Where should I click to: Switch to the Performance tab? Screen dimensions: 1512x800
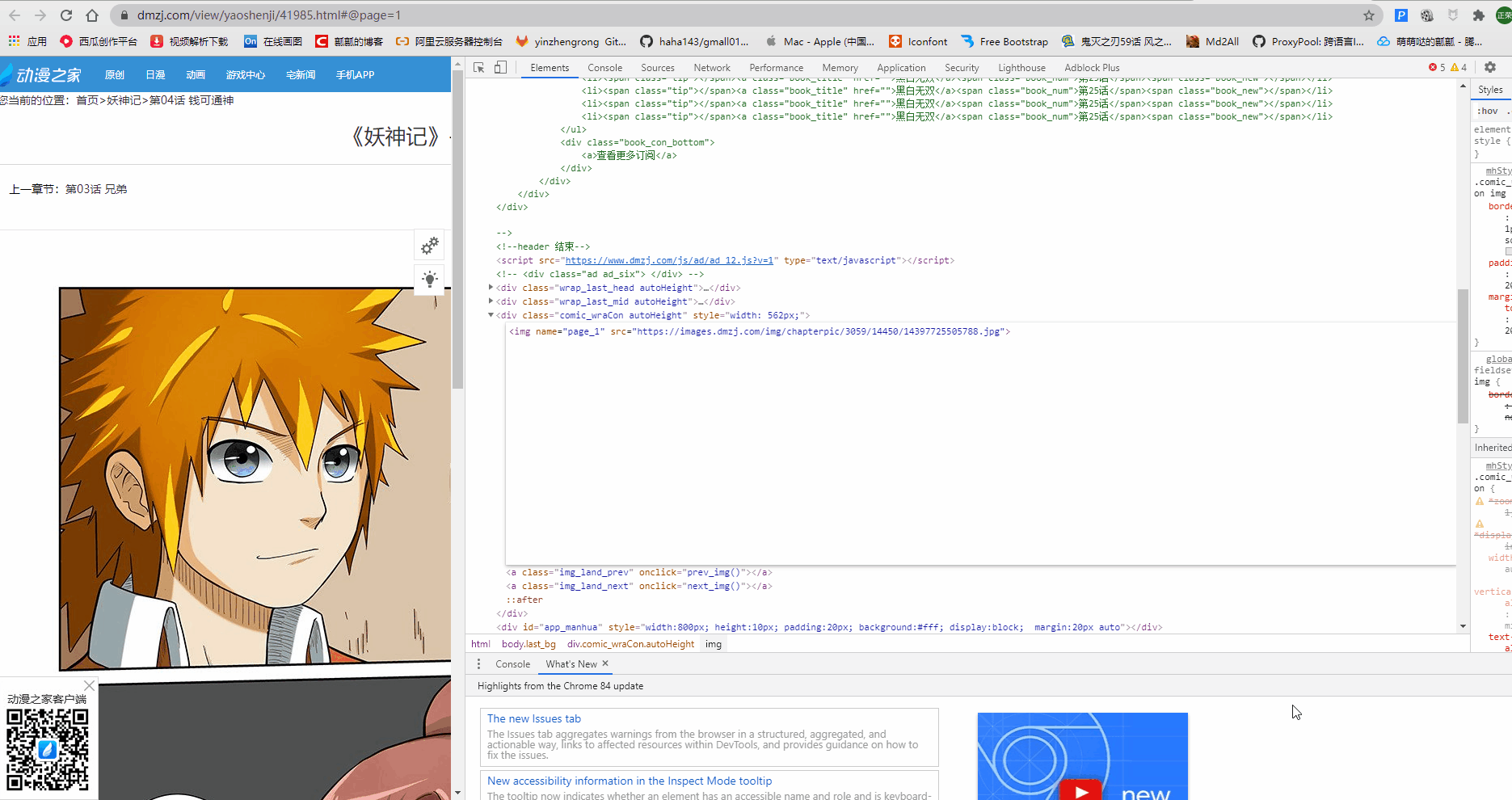pos(776,68)
